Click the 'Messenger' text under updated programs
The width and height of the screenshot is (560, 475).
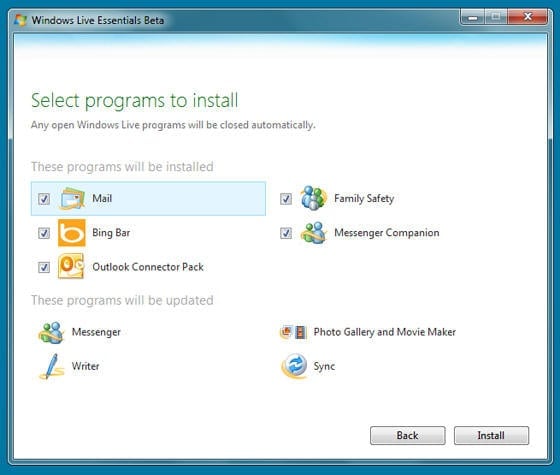tap(96, 332)
